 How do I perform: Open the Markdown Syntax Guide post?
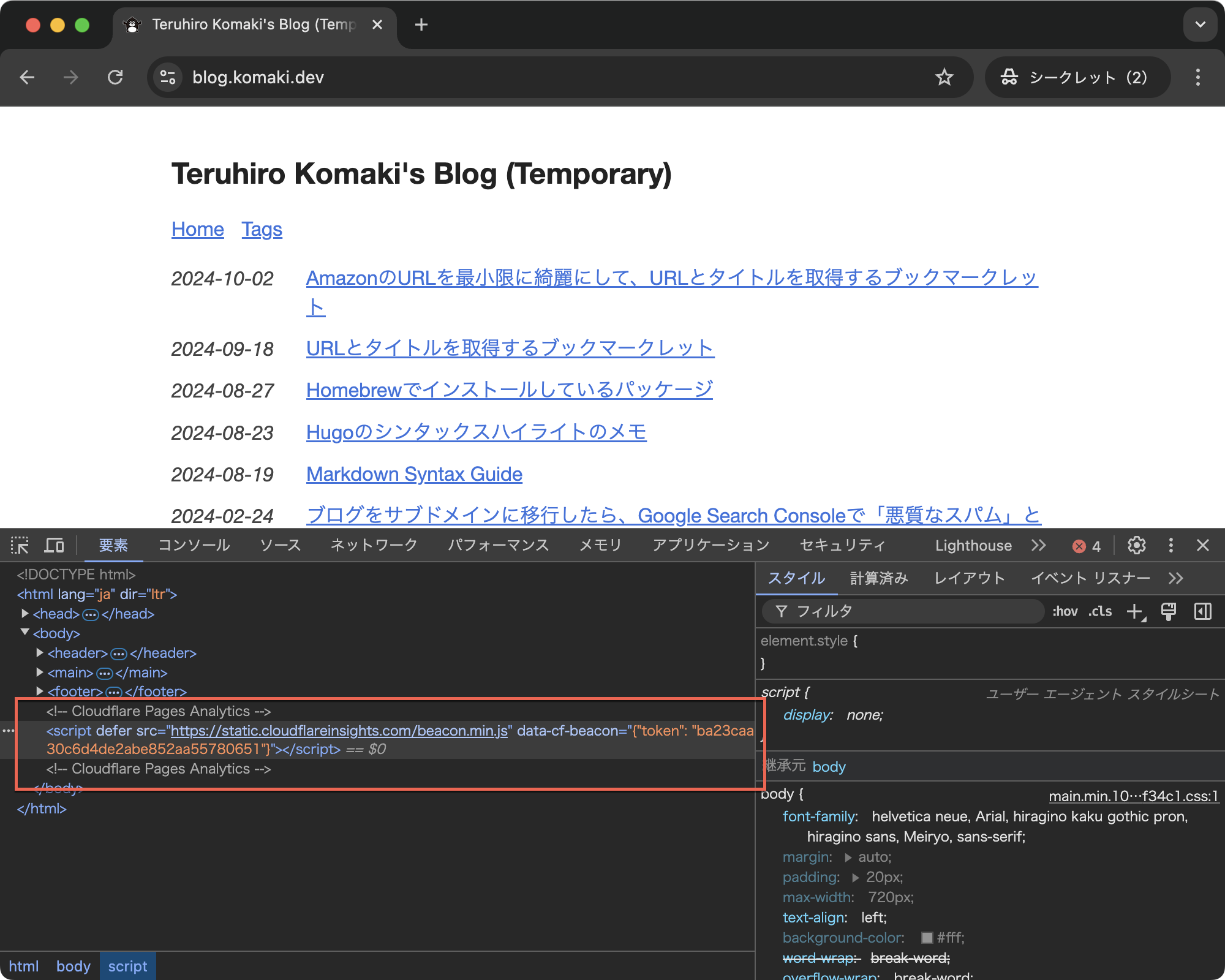tap(413, 473)
